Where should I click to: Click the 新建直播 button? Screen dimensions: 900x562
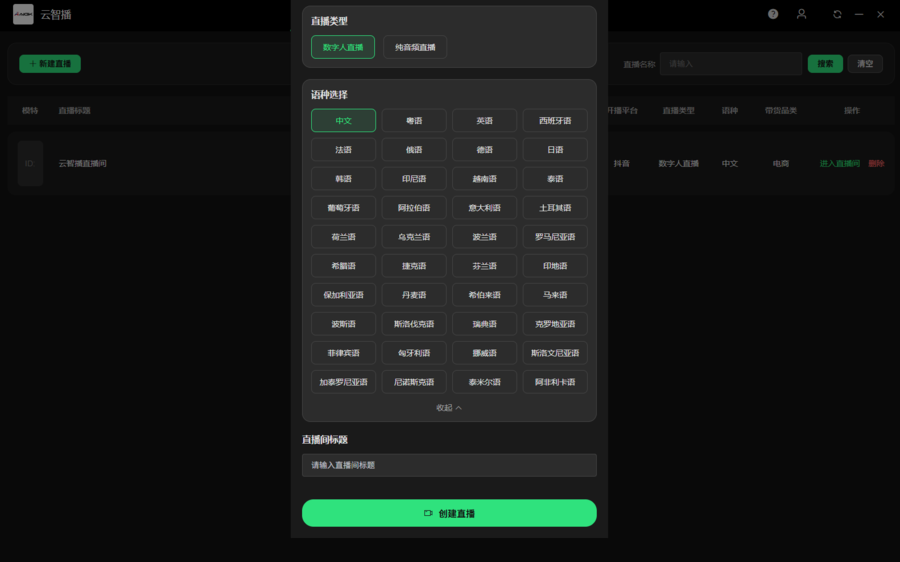(50, 64)
